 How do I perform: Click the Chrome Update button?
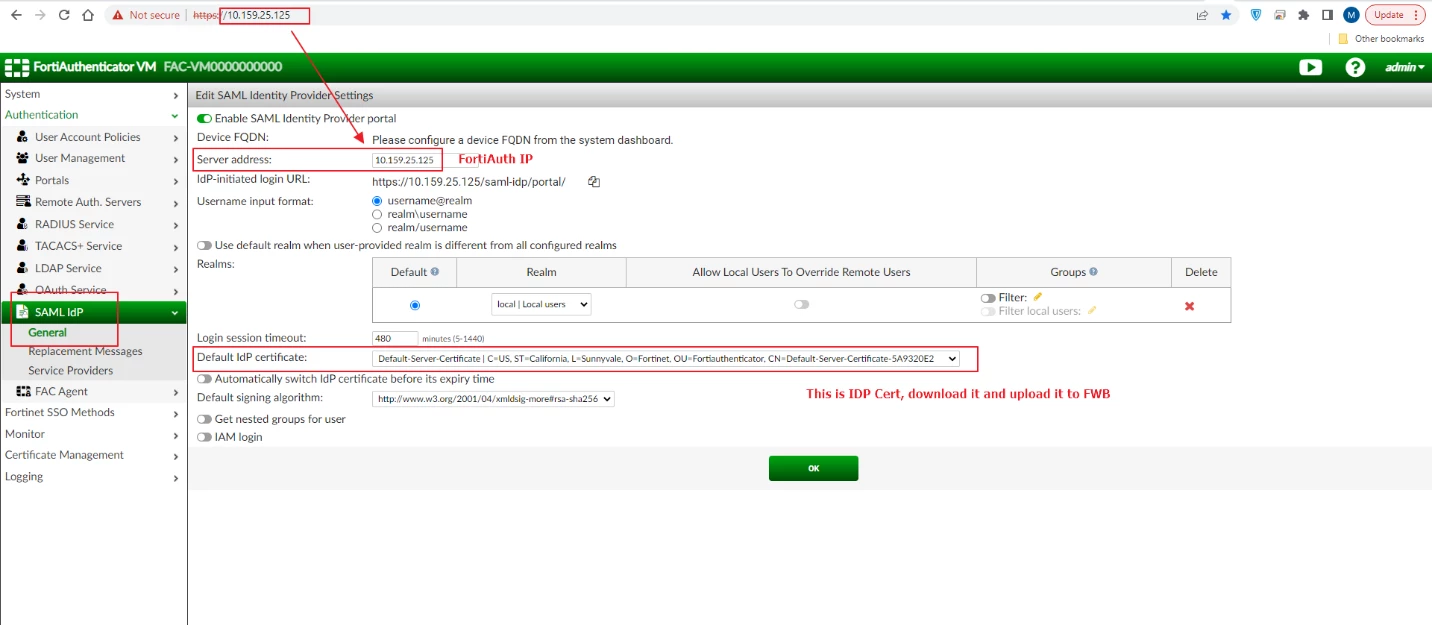point(1396,15)
